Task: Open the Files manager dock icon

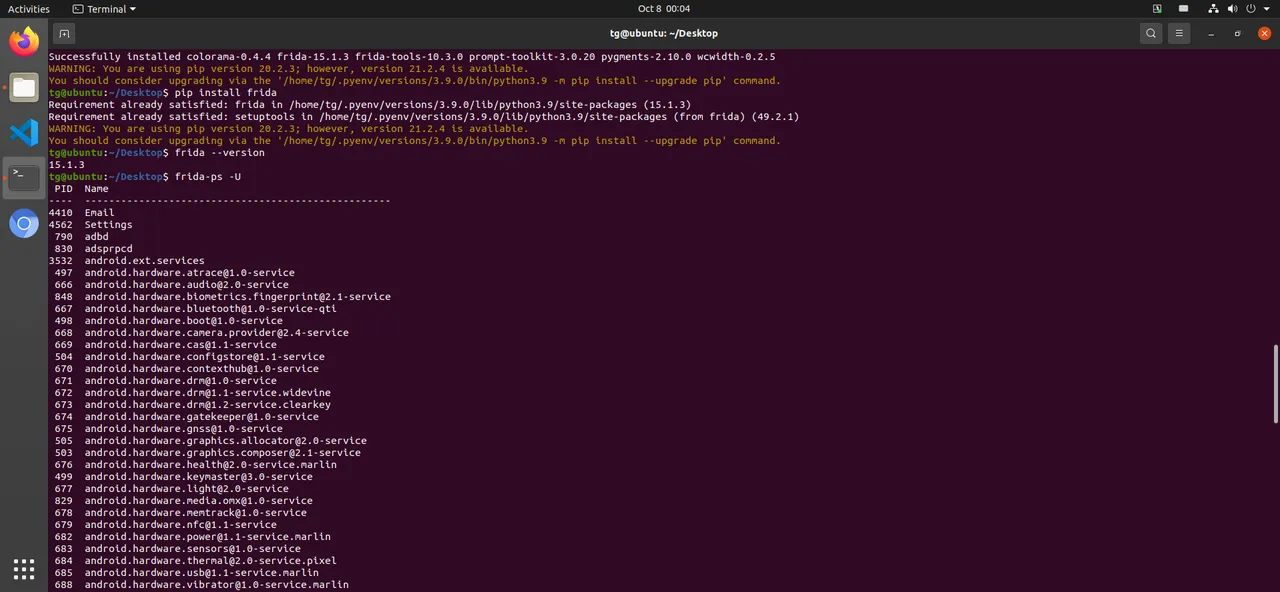Action: coord(24,87)
